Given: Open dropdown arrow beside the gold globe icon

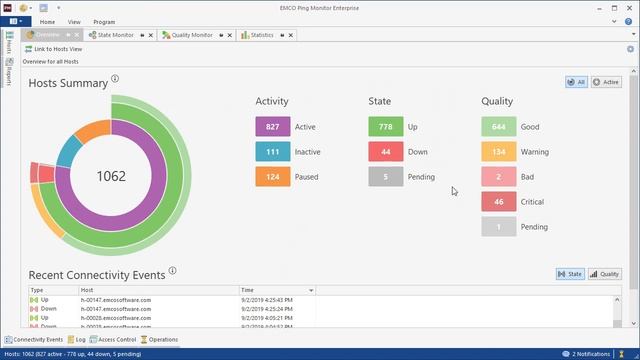Looking at the screenshot, I should (31, 8).
